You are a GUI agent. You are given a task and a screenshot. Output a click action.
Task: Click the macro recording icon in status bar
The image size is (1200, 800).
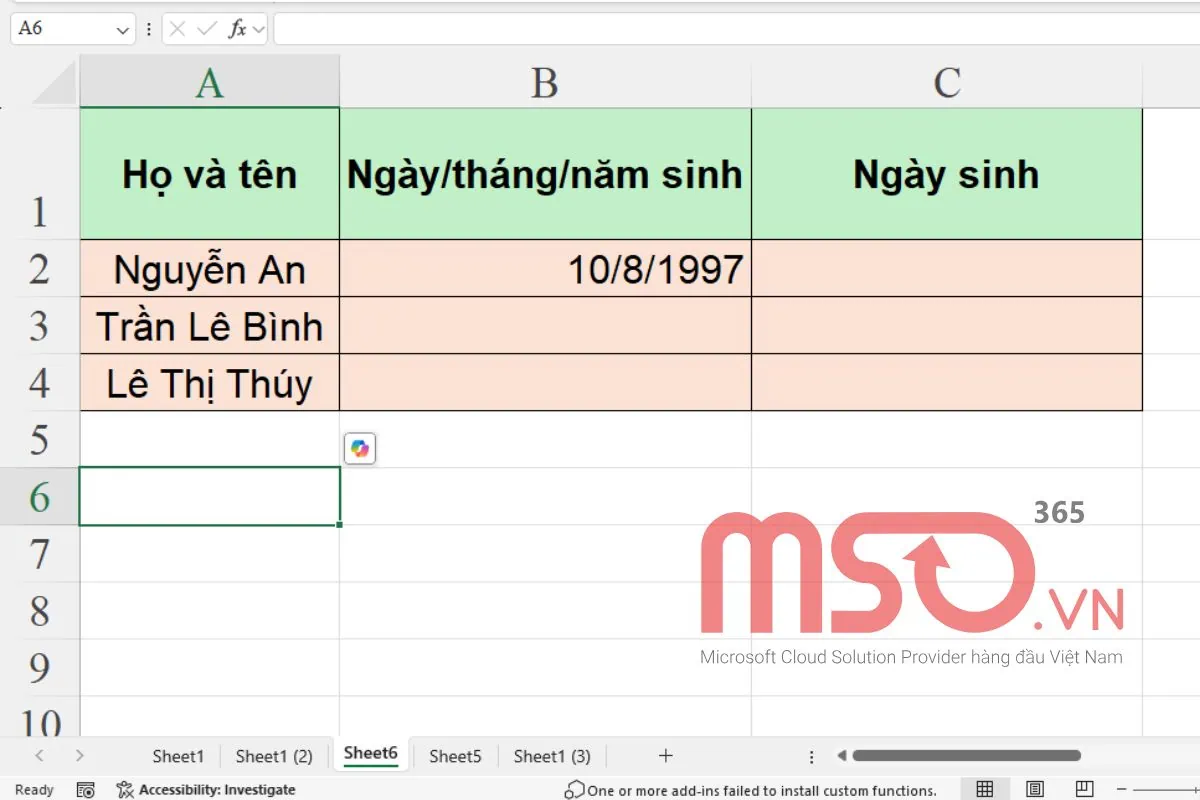click(85, 790)
